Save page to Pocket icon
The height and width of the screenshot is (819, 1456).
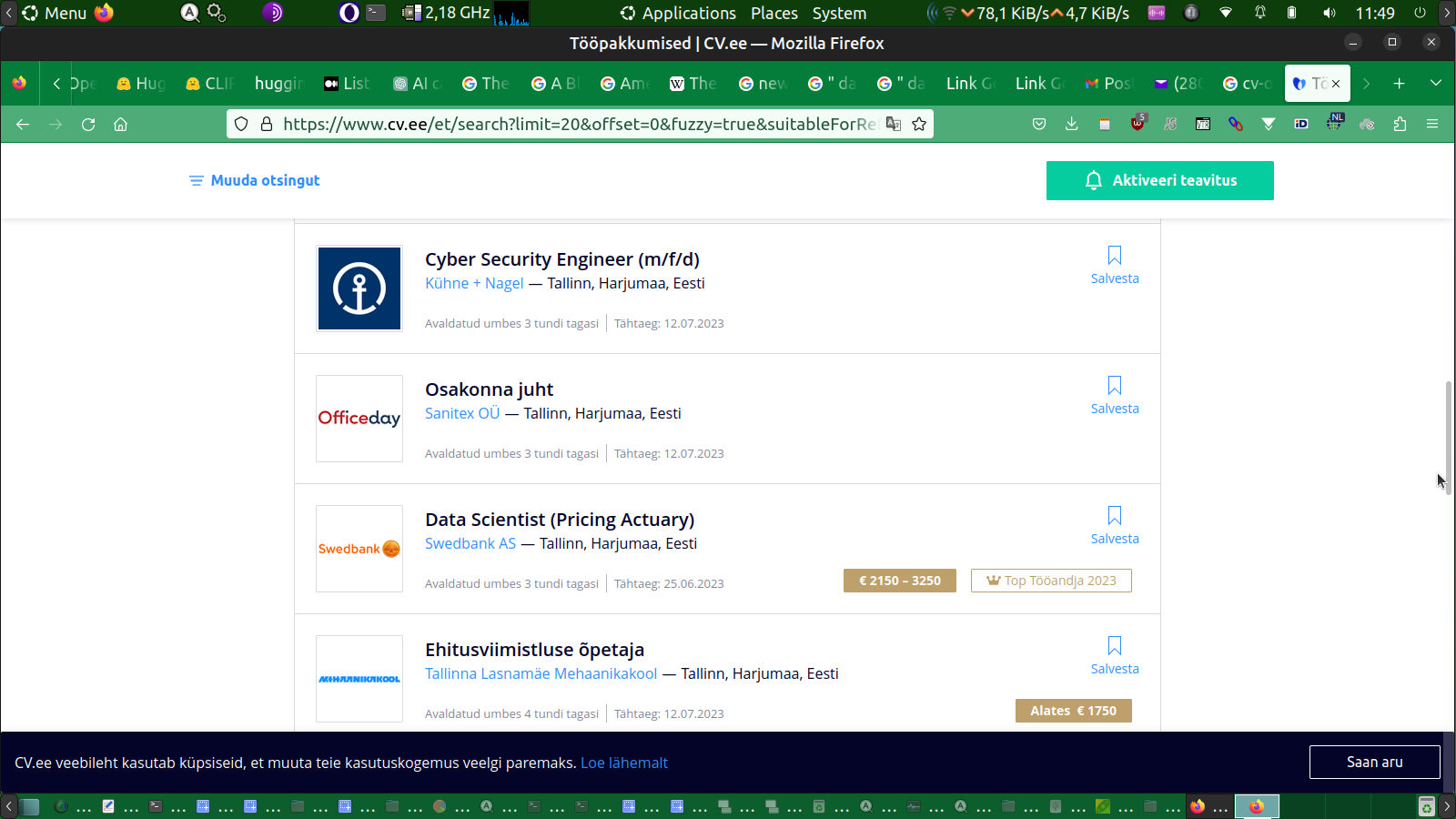click(x=1039, y=125)
